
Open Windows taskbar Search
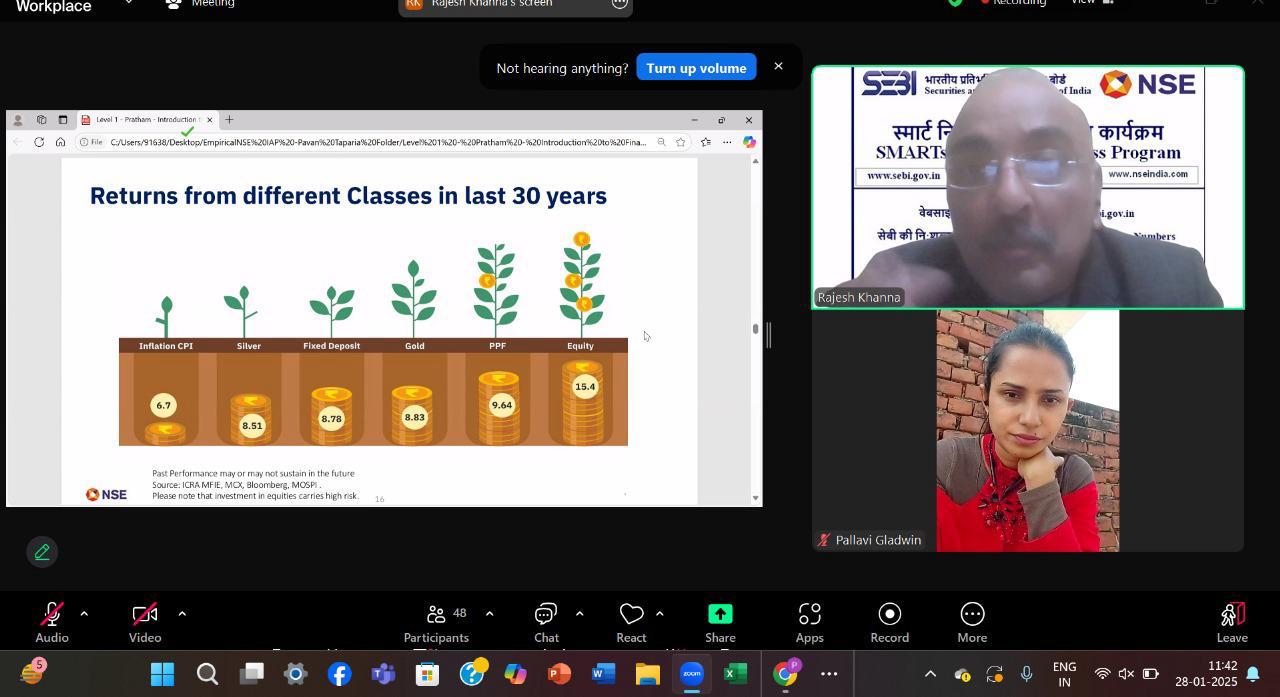pos(207,674)
